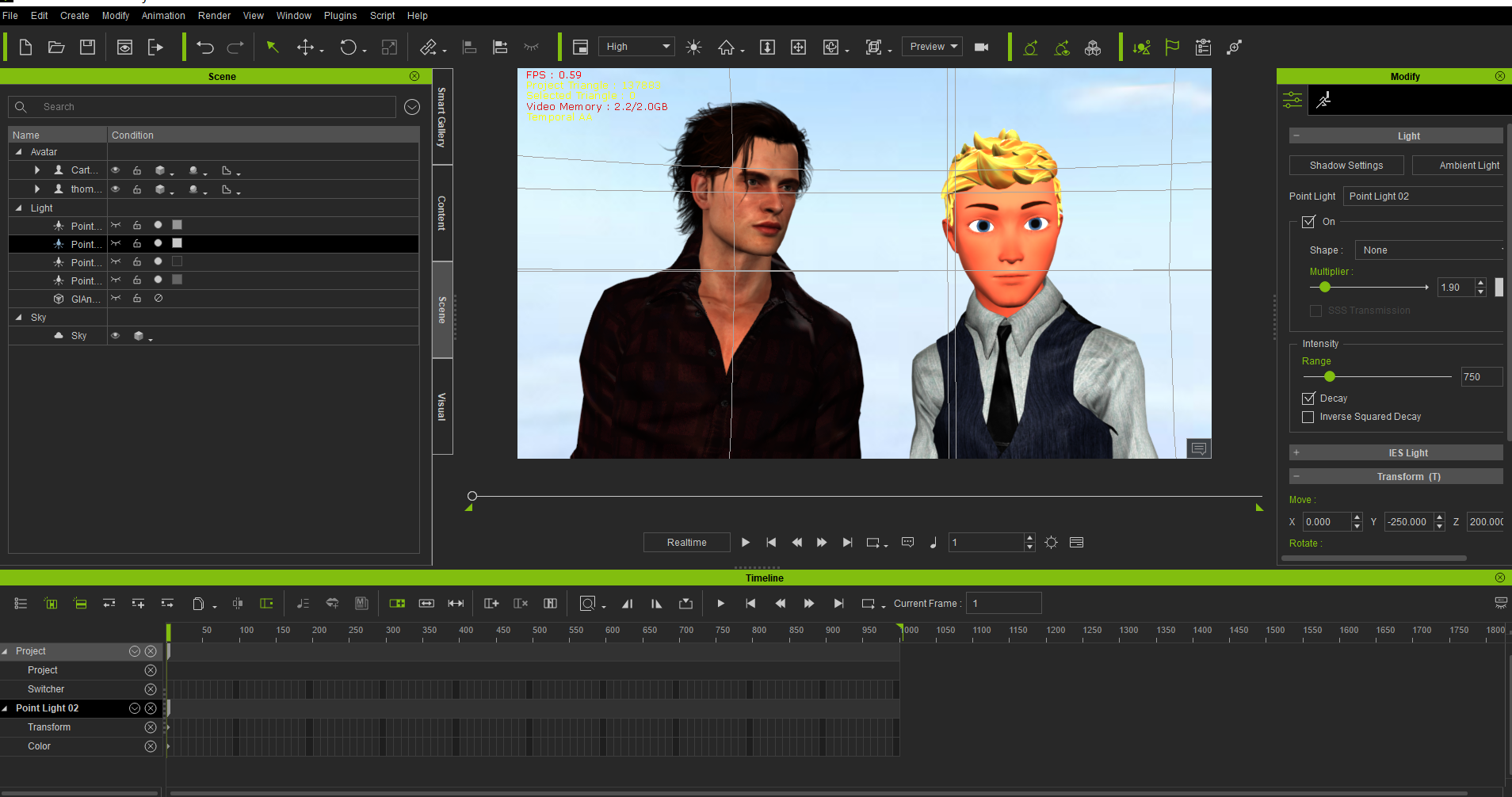1512x797 pixels.
Task: Click the Ambient Light button
Action: 1460,166
